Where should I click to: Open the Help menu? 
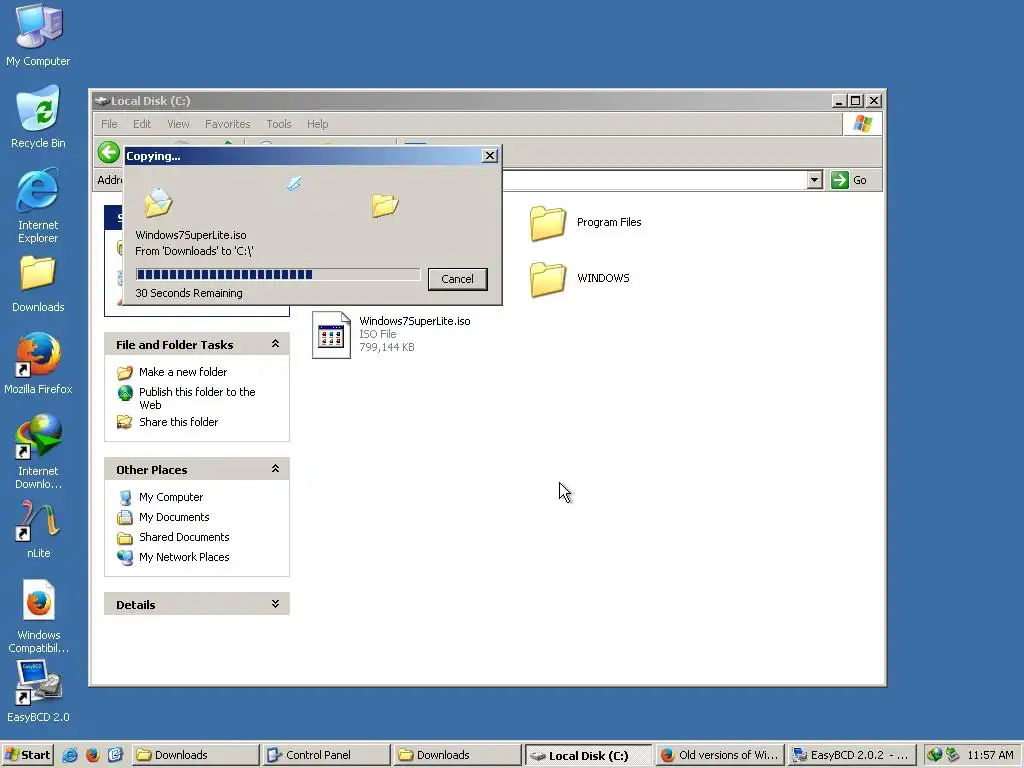pyautogui.click(x=317, y=124)
